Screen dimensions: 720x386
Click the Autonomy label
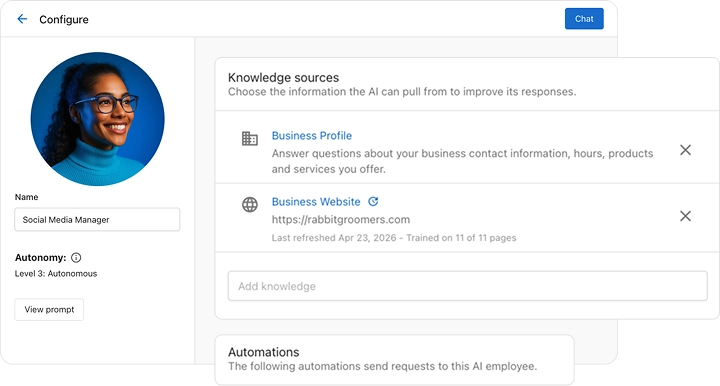pyautogui.click(x=40, y=257)
